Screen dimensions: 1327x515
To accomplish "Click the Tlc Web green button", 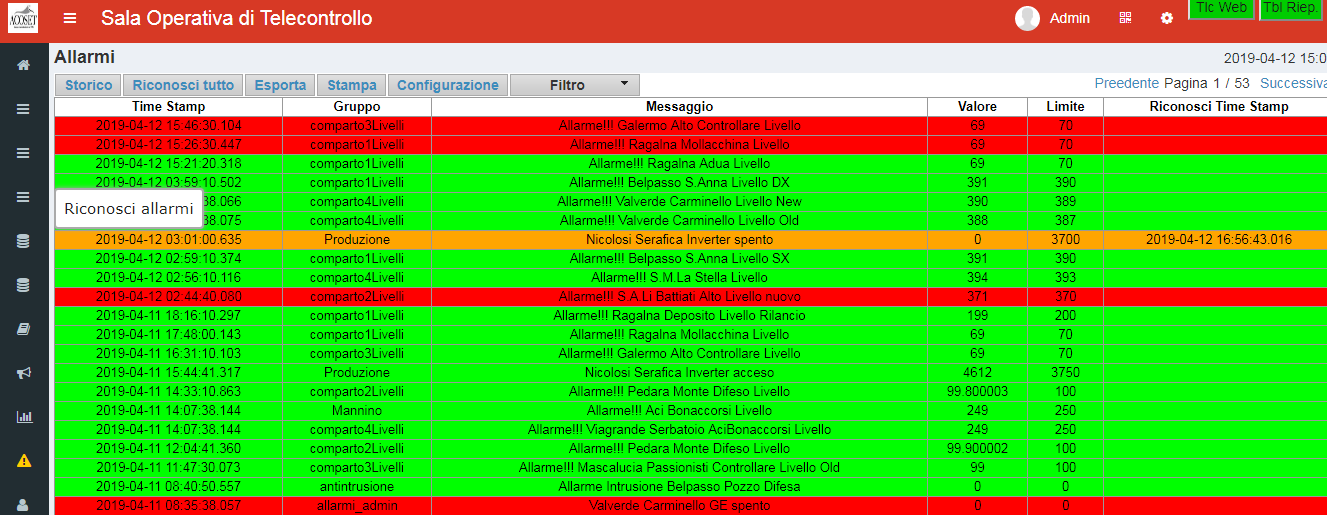I will [x=1221, y=8].
